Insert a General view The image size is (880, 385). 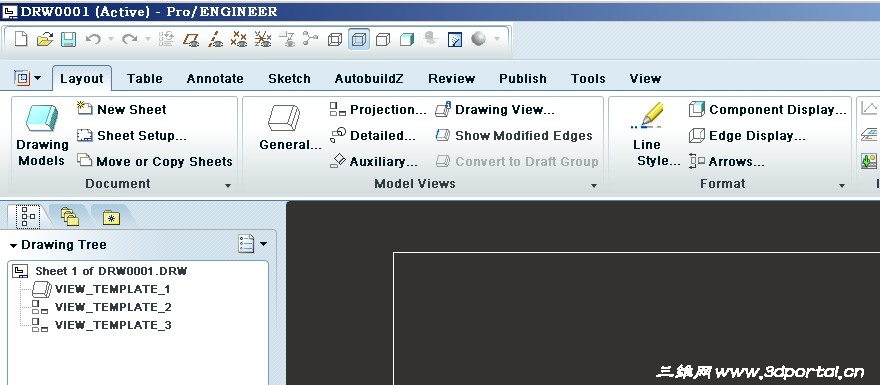[x=290, y=128]
